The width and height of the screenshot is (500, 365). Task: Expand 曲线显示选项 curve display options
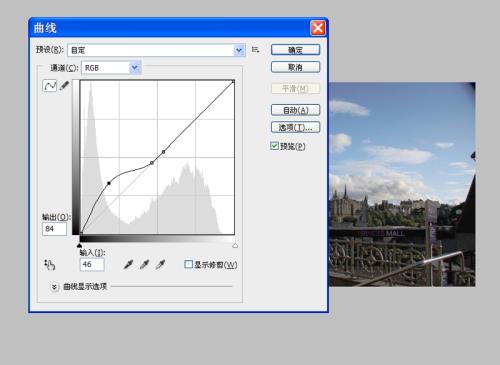click(x=54, y=287)
